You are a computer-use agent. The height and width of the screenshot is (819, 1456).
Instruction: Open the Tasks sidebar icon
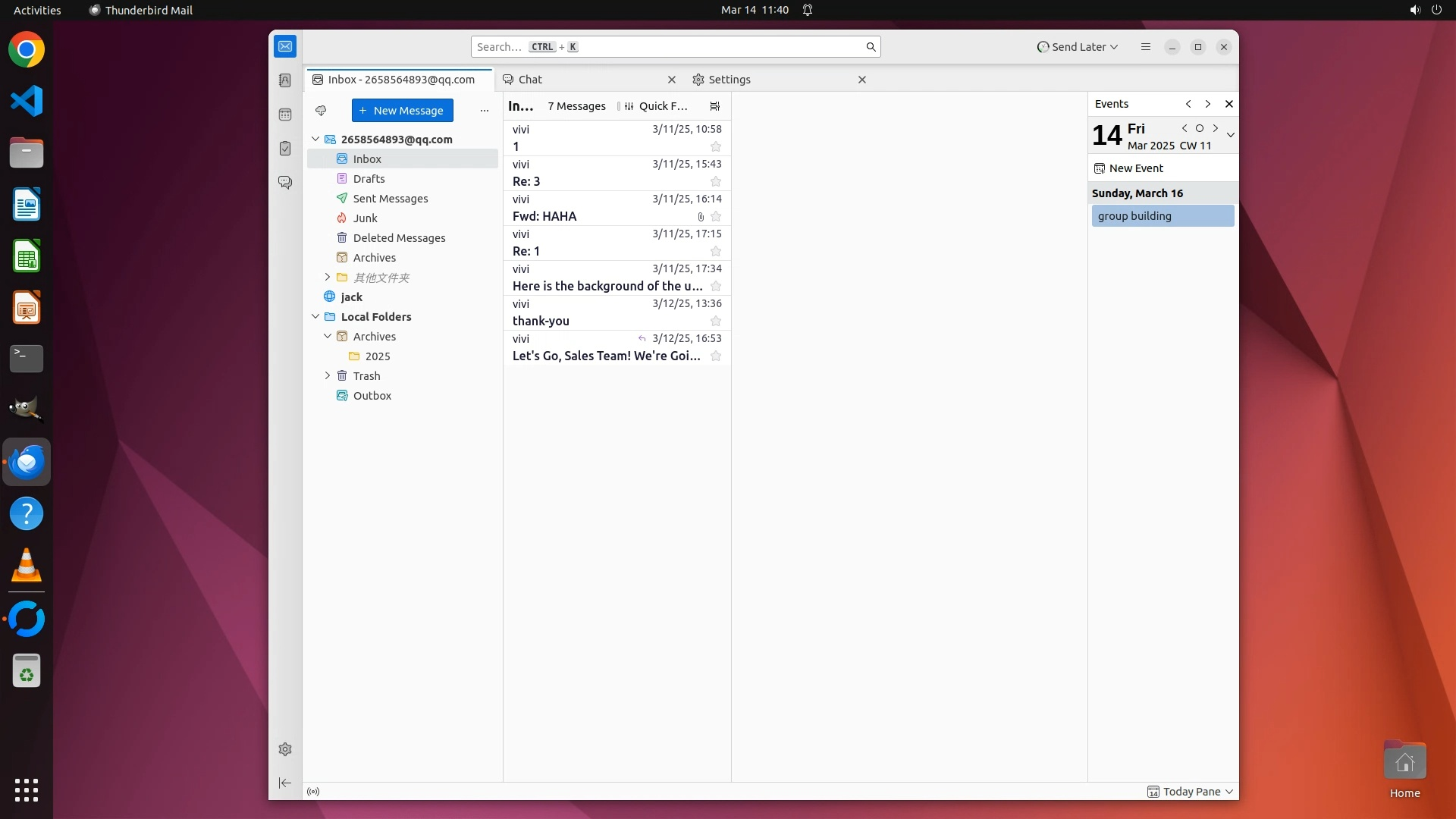click(x=285, y=149)
